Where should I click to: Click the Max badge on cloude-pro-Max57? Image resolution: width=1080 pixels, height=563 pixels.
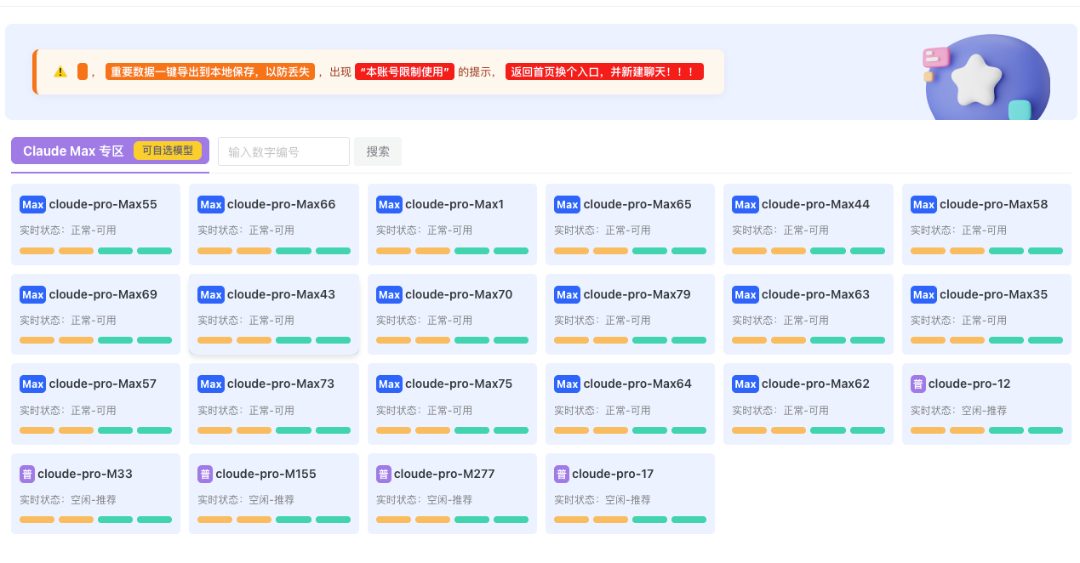[x=32, y=384]
